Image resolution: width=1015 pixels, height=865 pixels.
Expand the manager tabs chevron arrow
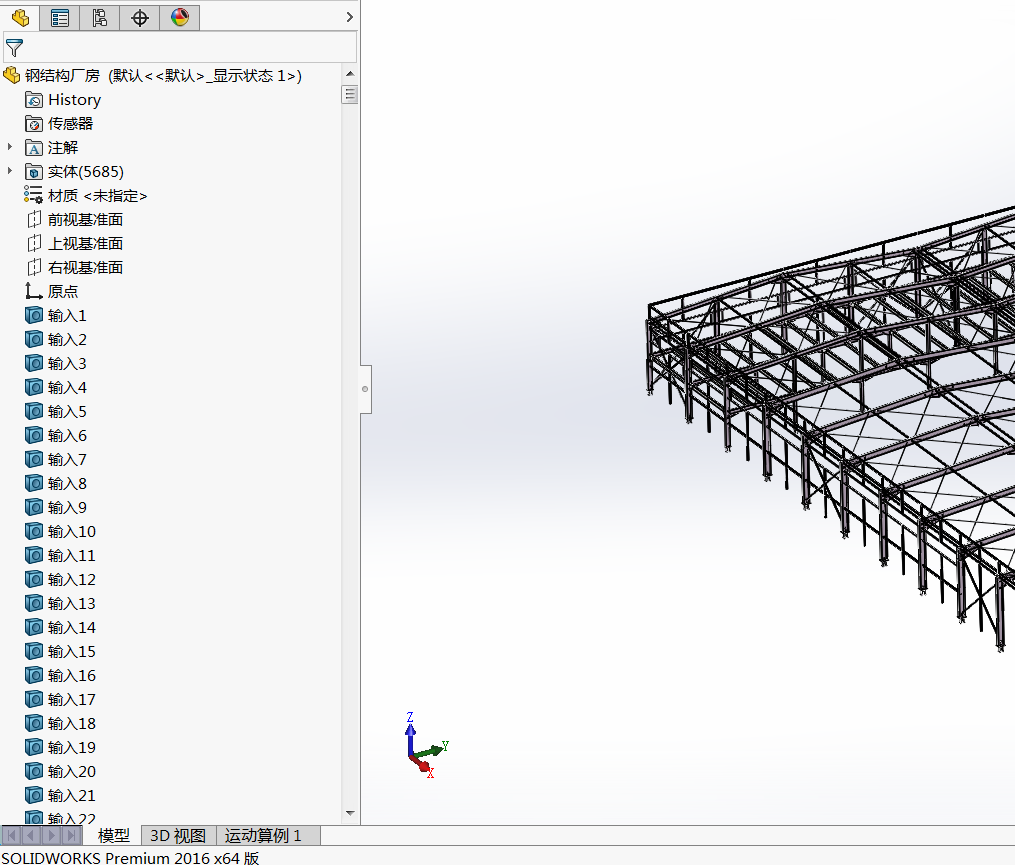350,17
